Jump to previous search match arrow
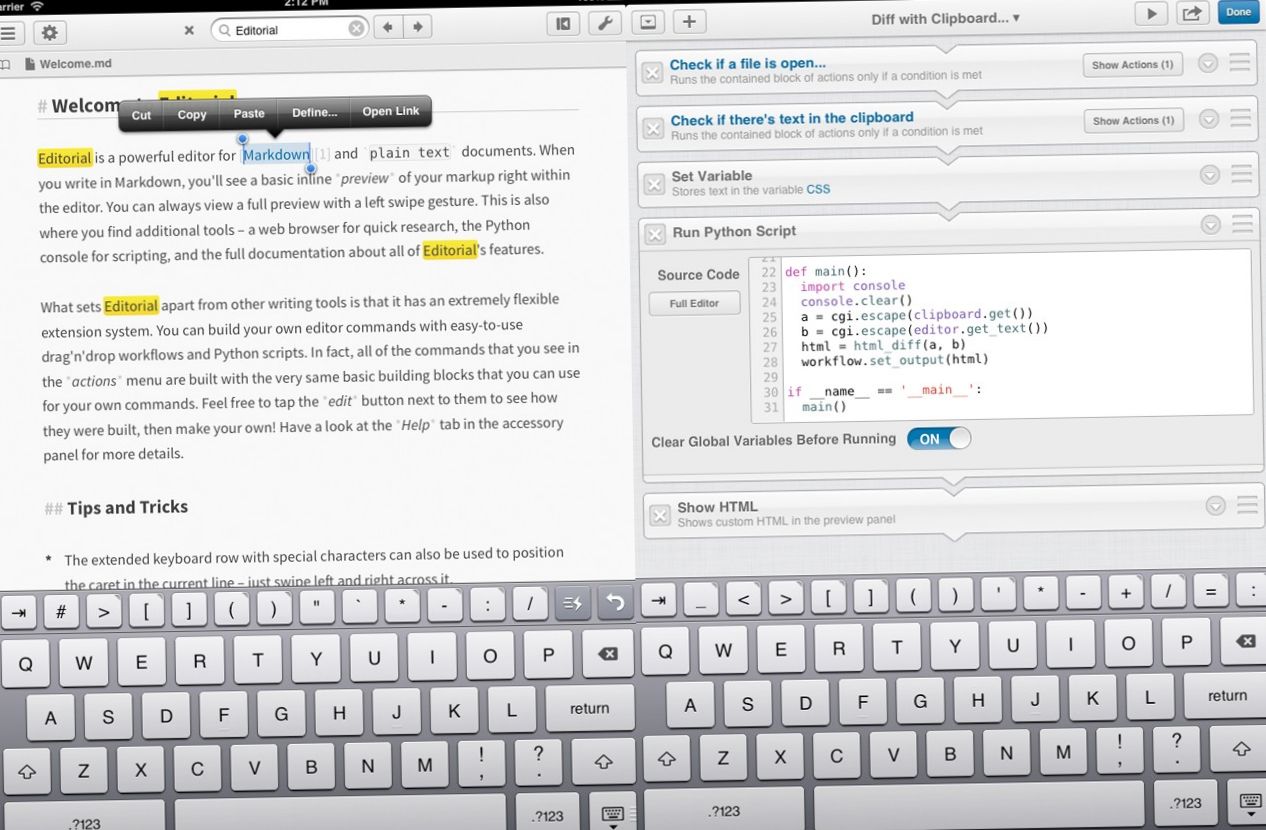Viewport: 1266px width, 830px height. [387, 27]
